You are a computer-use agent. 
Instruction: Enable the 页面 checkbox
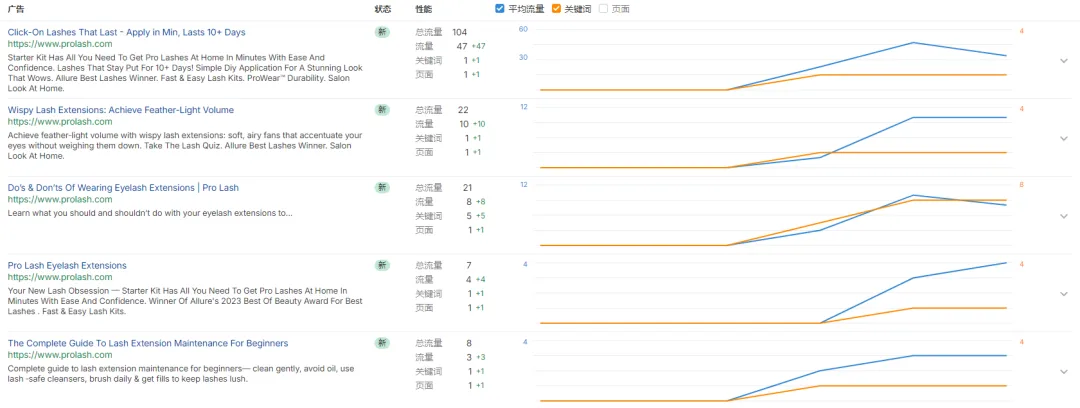603,9
